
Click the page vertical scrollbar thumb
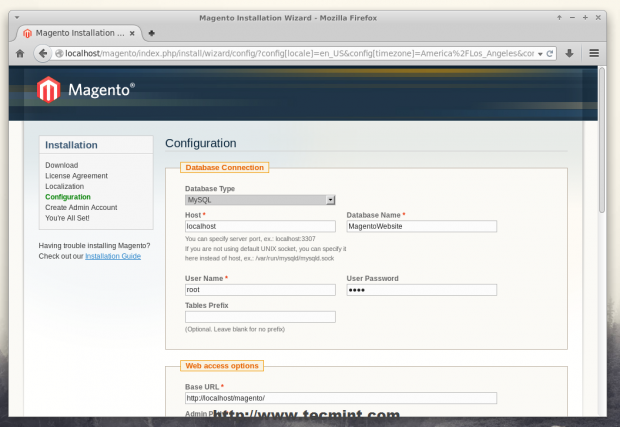(602, 140)
